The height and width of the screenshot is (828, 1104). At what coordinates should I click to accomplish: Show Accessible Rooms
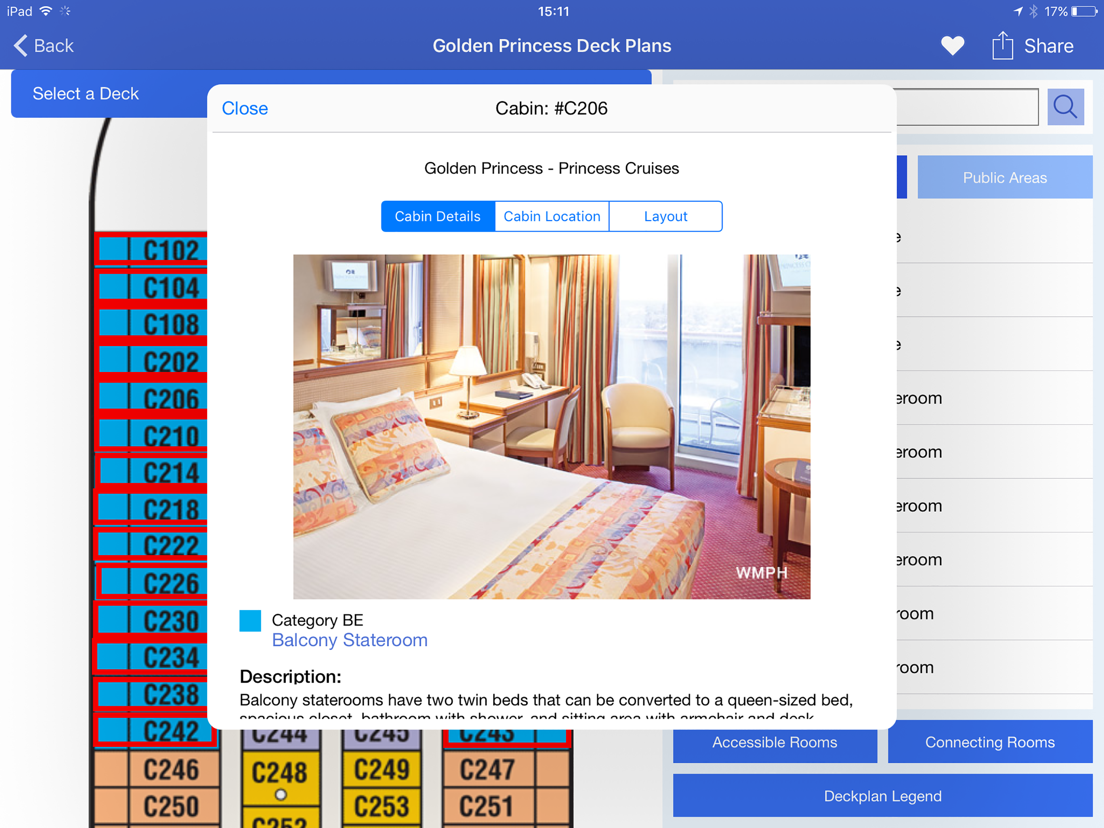[x=774, y=742]
